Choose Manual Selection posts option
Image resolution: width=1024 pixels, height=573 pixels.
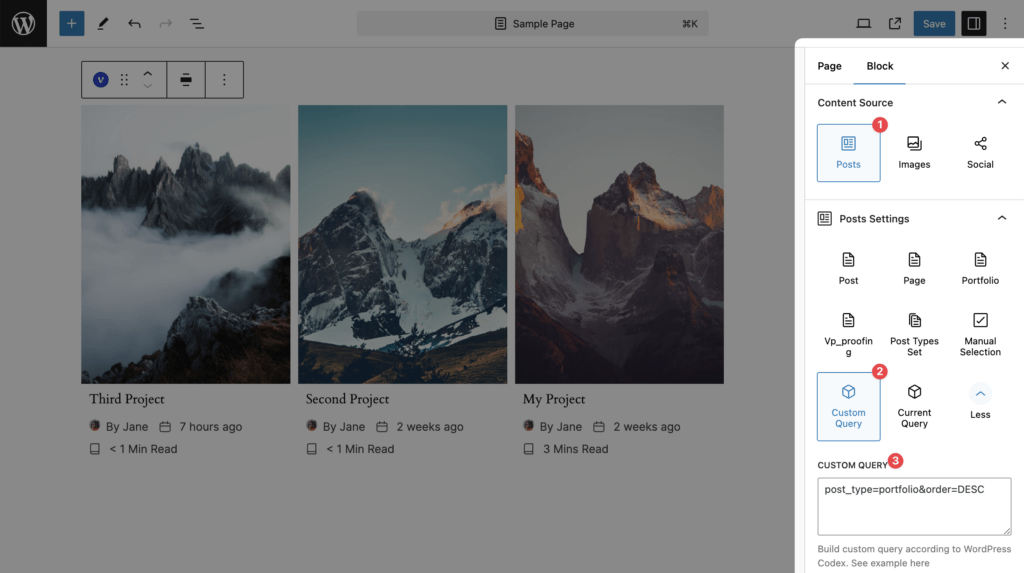click(x=980, y=336)
